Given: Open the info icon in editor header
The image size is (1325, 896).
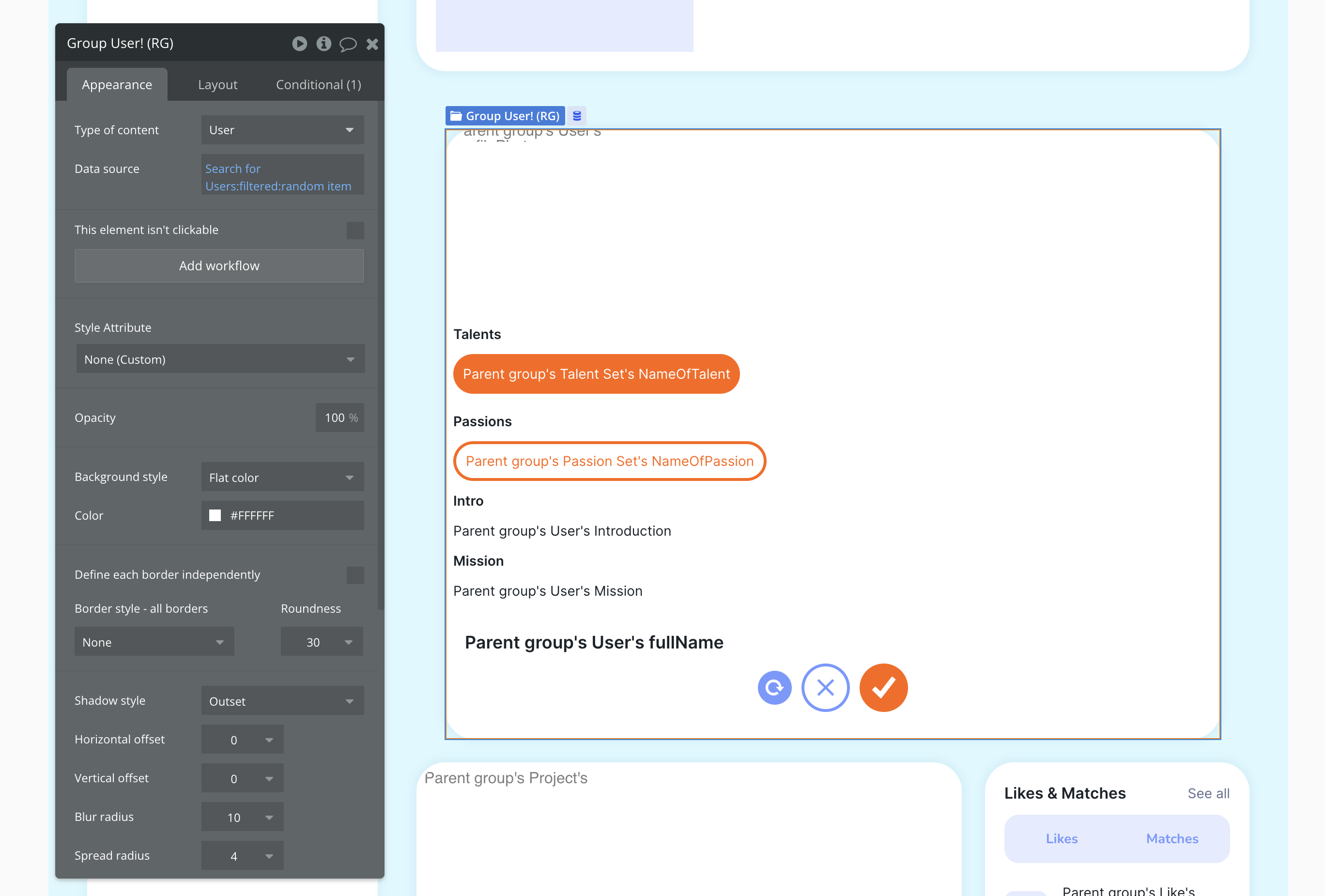Looking at the screenshot, I should pyautogui.click(x=324, y=44).
